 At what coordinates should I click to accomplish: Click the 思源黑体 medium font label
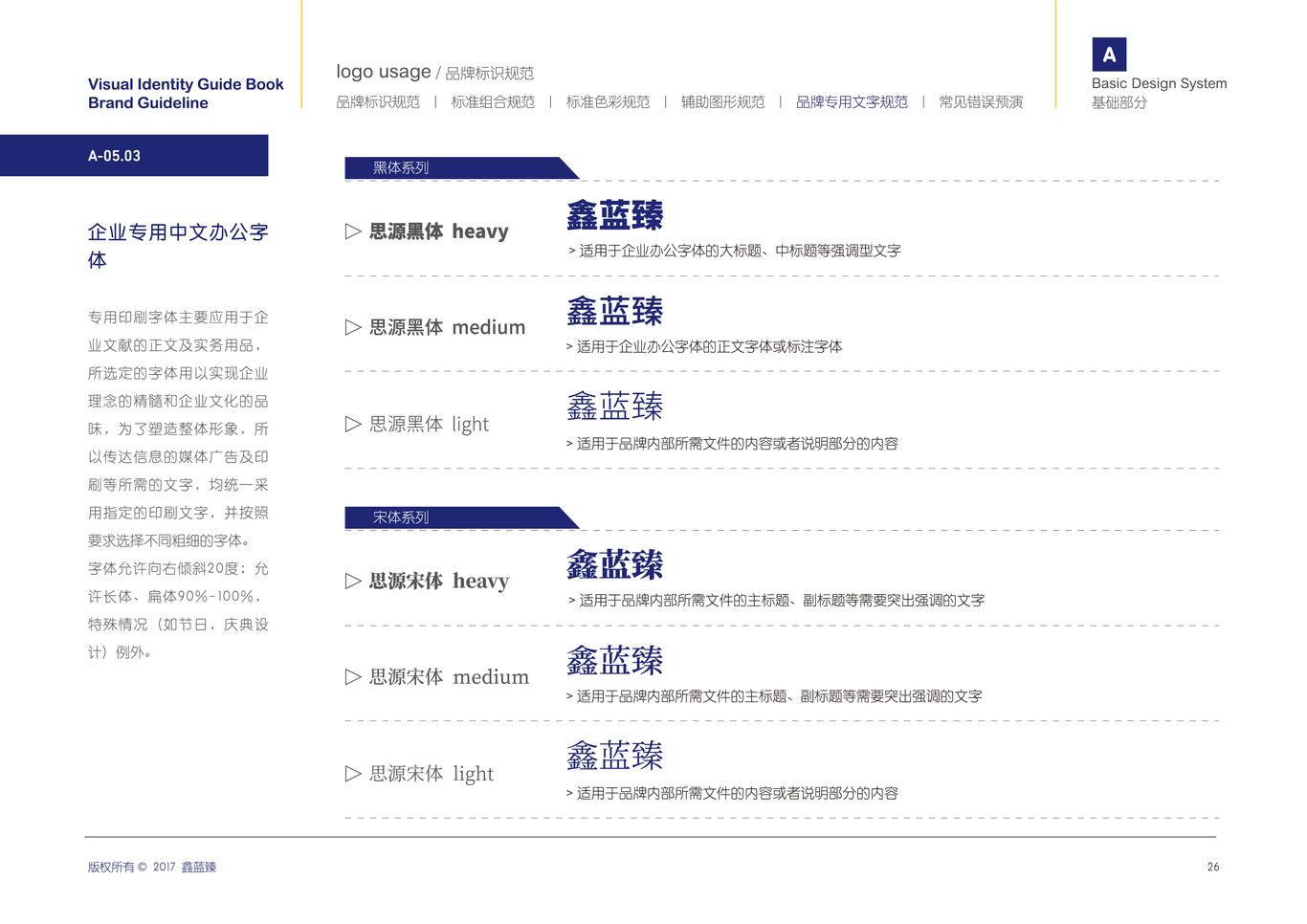coord(448,327)
